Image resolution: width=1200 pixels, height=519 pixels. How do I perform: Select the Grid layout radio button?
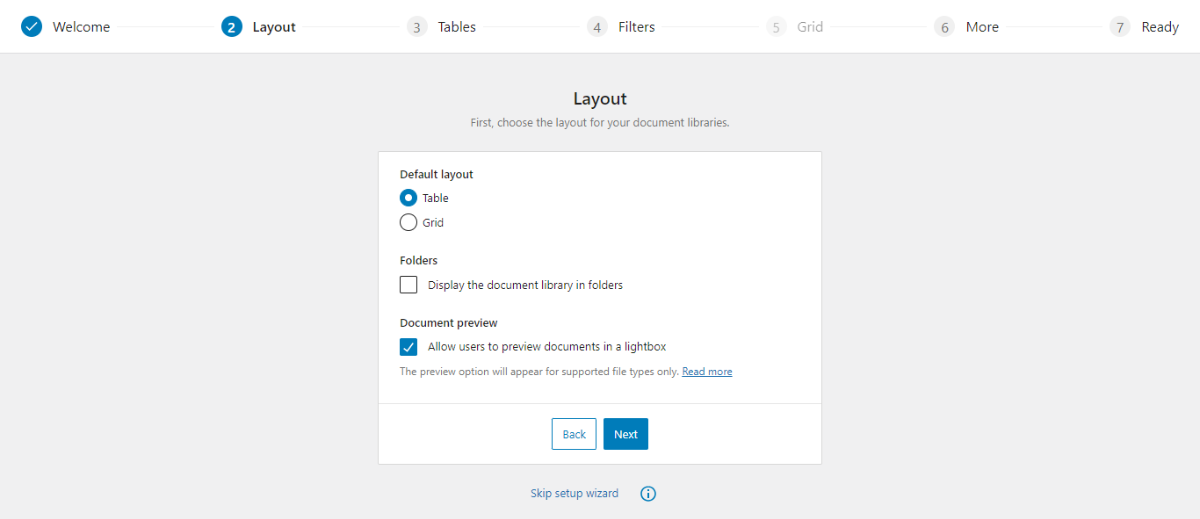(408, 223)
